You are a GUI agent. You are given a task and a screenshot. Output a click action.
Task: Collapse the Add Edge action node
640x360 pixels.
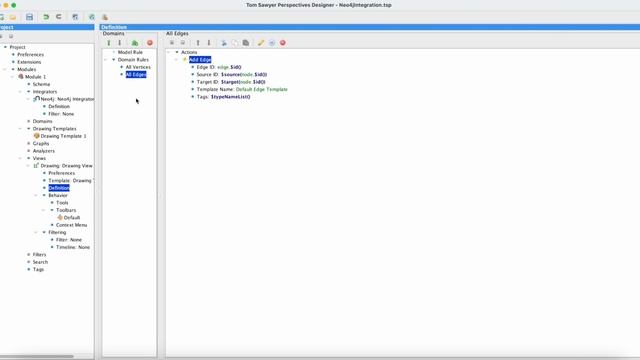pyautogui.click(x=176, y=60)
